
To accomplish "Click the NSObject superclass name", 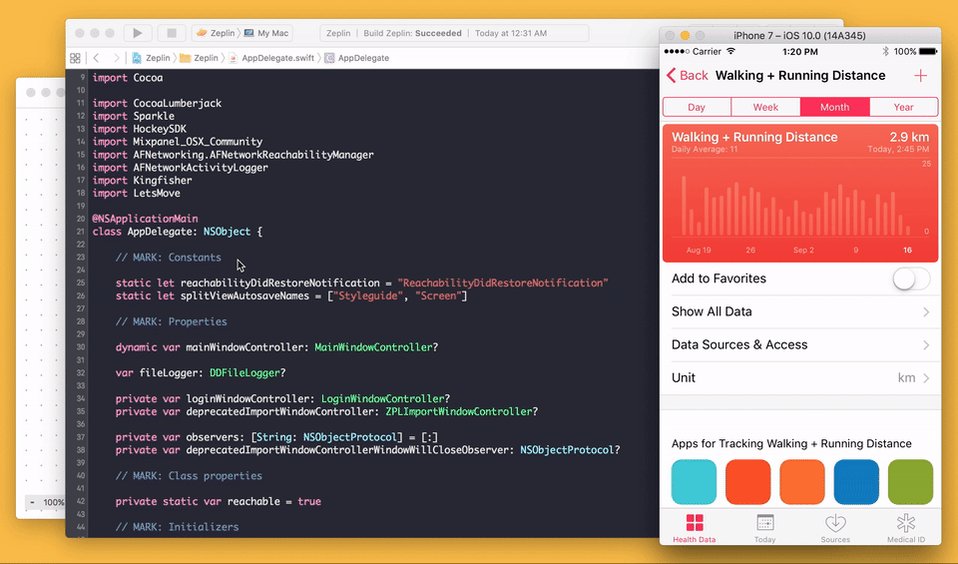I will 227,232.
